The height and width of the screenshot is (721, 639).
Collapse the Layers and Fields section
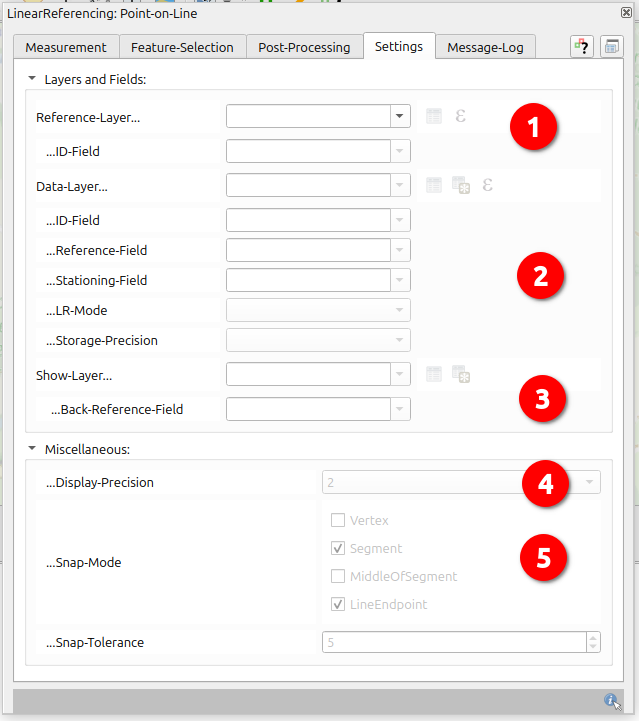pyautogui.click(x=32, y=78)
